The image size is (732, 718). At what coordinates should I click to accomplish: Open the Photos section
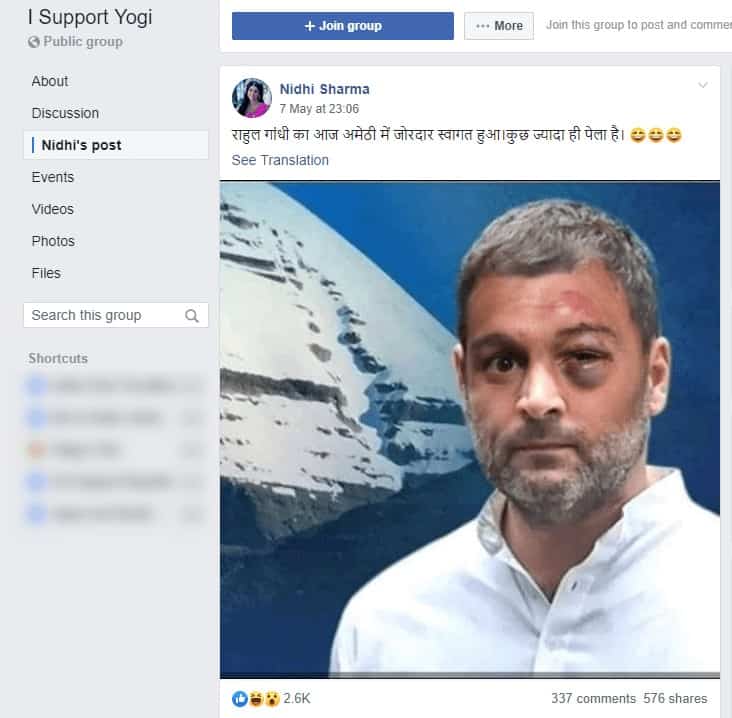pos(53,241)
